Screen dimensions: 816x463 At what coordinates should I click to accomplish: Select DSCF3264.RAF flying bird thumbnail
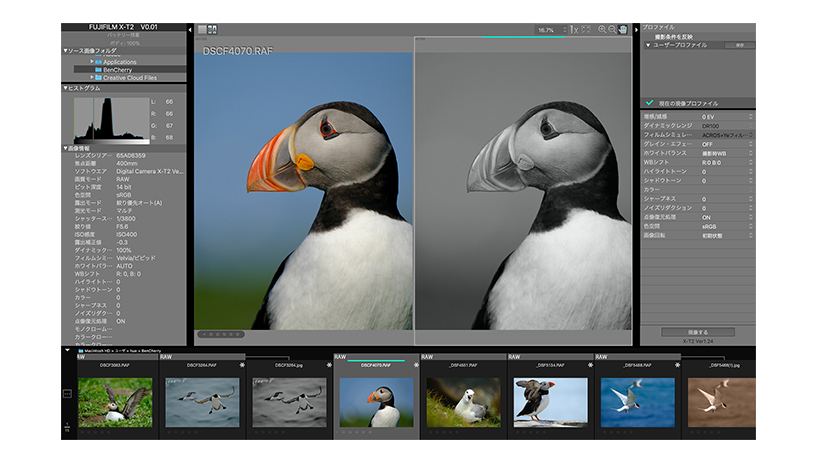coord(202,403)
